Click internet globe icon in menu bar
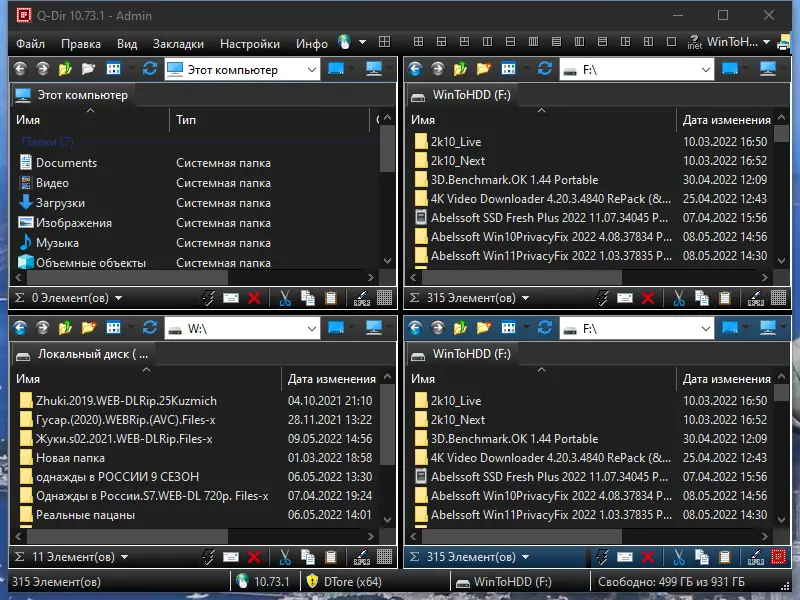Screen dimensions: 800x600 tap(344, 42)
